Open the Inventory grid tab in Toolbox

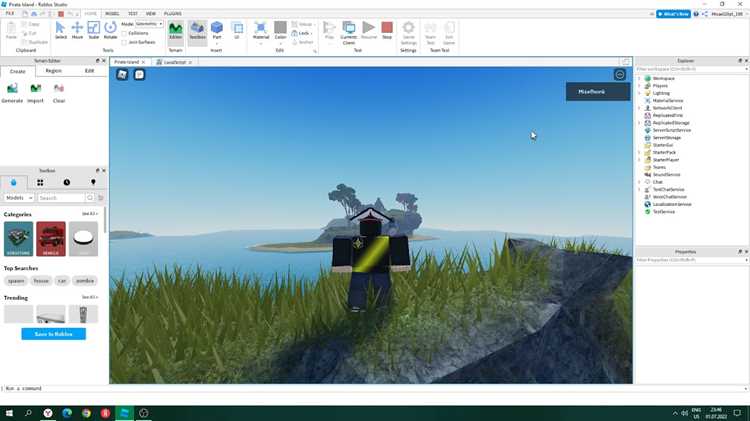tap(40, 182)
